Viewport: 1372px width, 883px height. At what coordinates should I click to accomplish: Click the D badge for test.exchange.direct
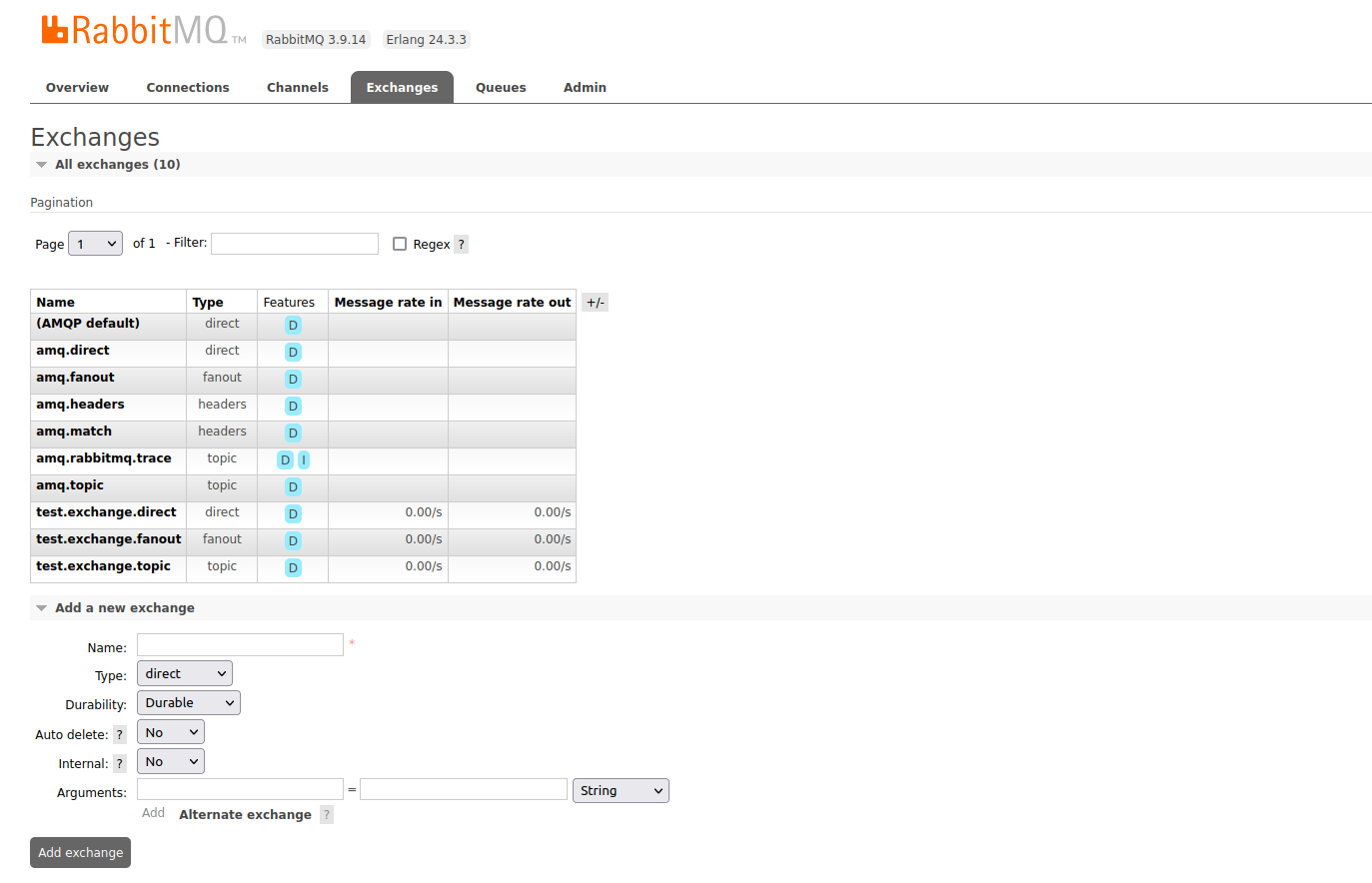click(x=293, y=514)
